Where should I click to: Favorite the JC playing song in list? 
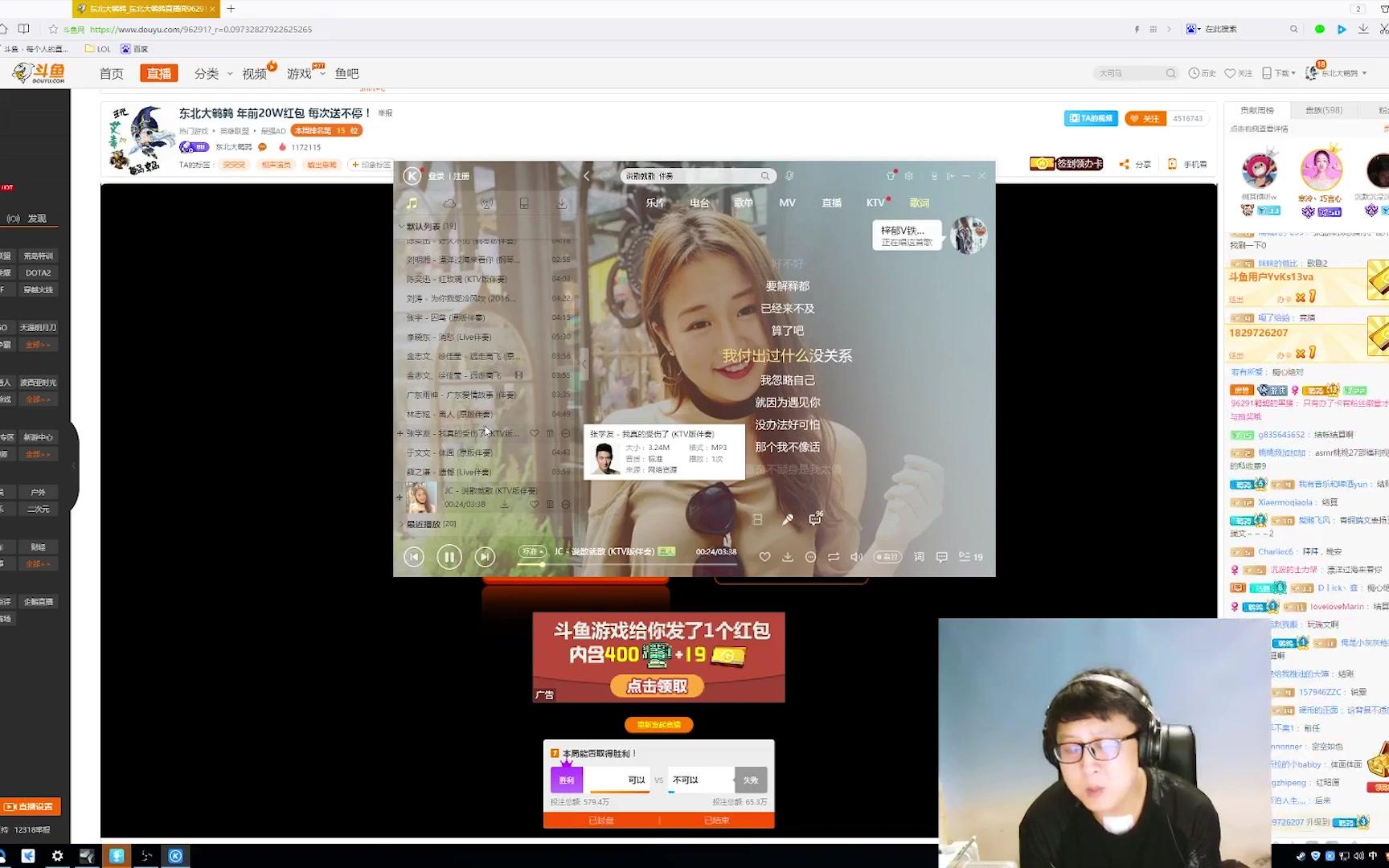[x=535, y=504]
